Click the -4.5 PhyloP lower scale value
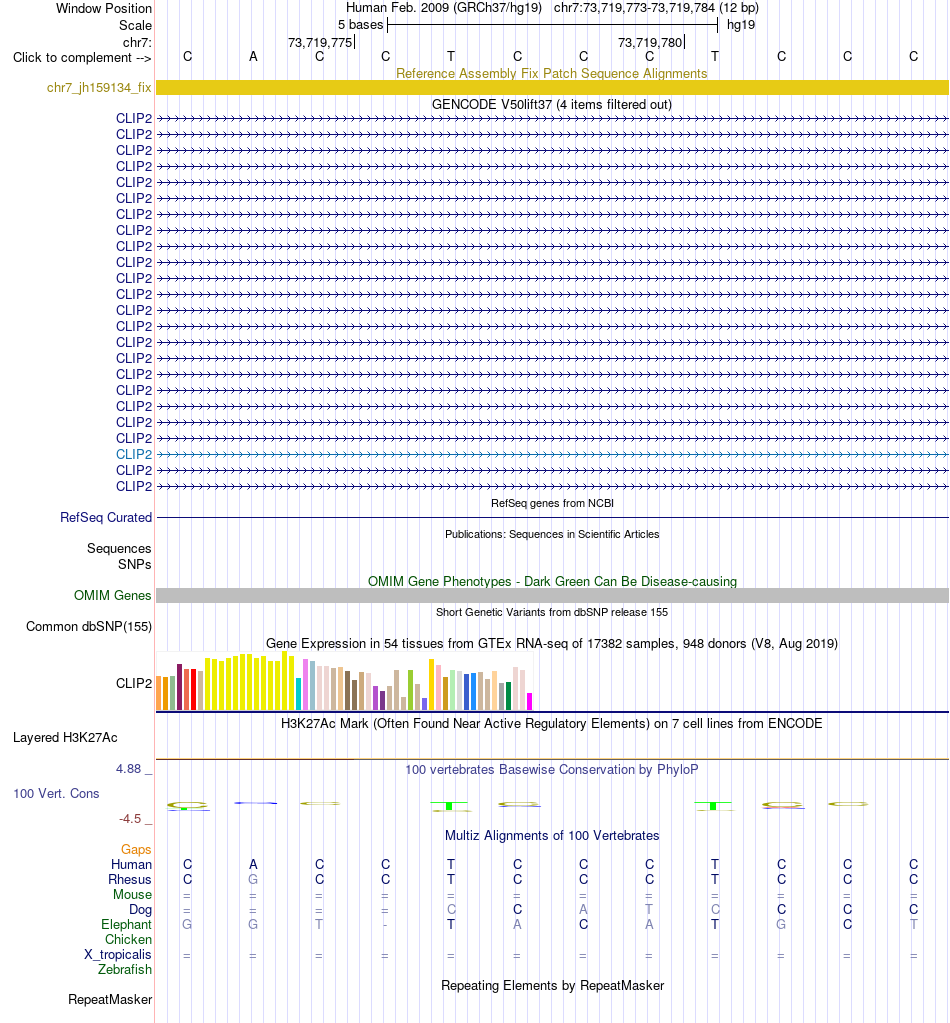The width and height of the screenshot is (950, 1023). pos(130,819)
